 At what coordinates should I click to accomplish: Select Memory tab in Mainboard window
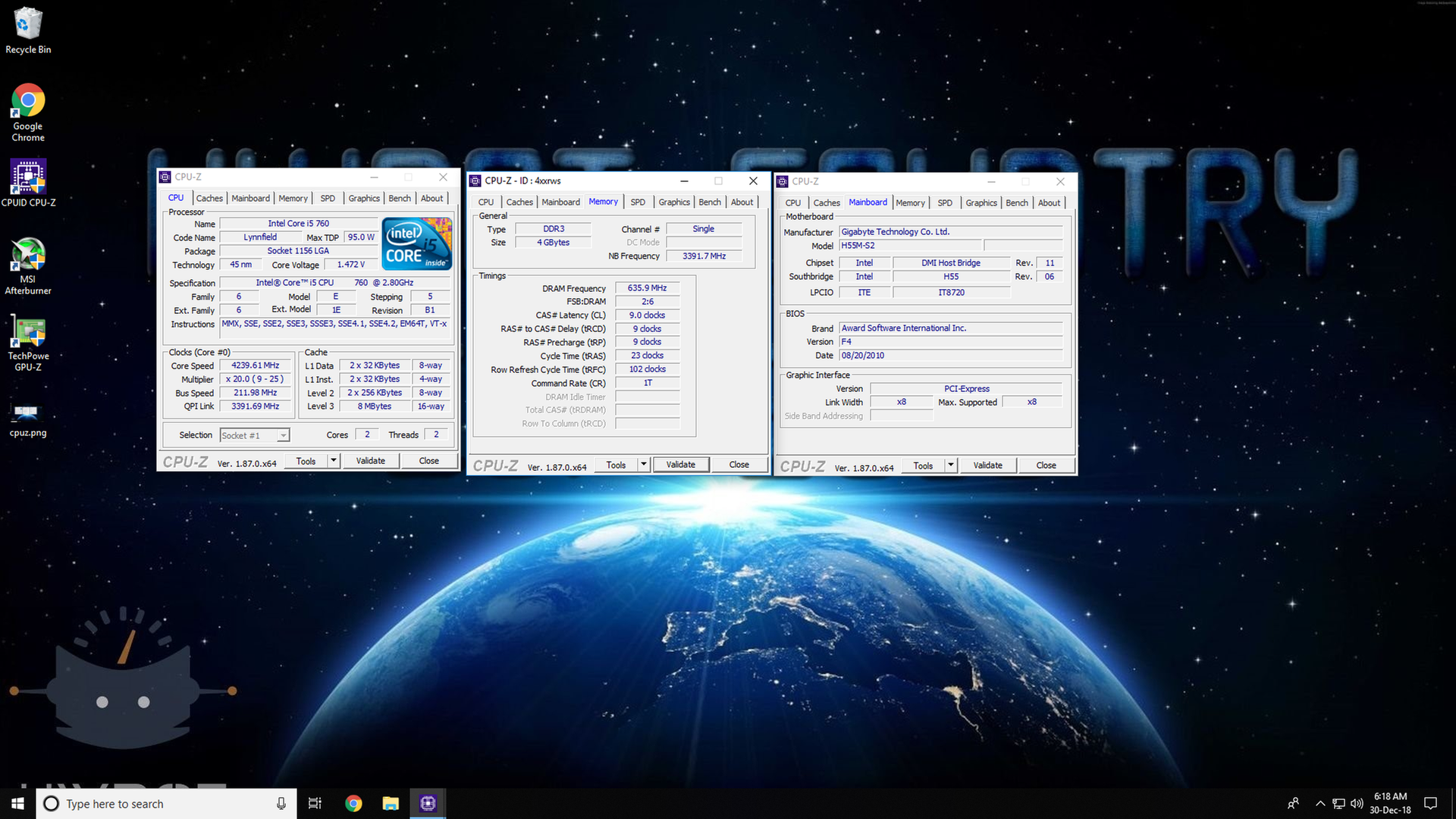tap(910, 202)
